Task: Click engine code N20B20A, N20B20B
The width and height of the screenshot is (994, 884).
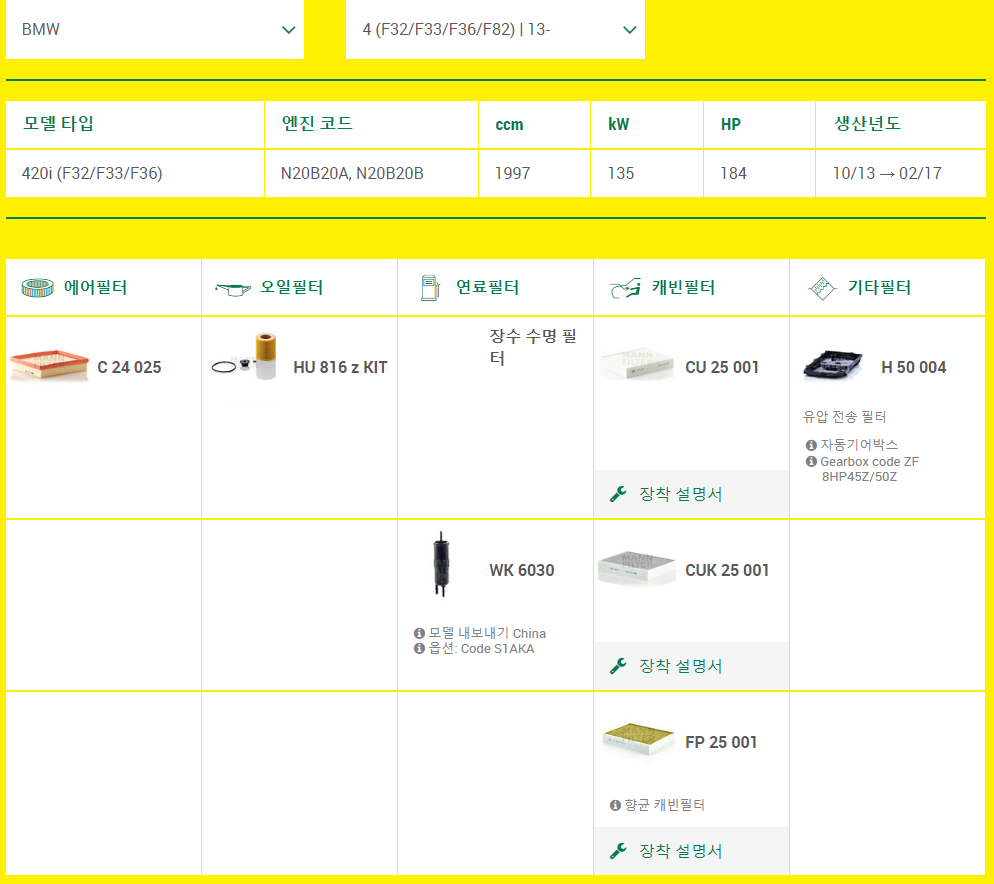Action: tap(352, 173)
